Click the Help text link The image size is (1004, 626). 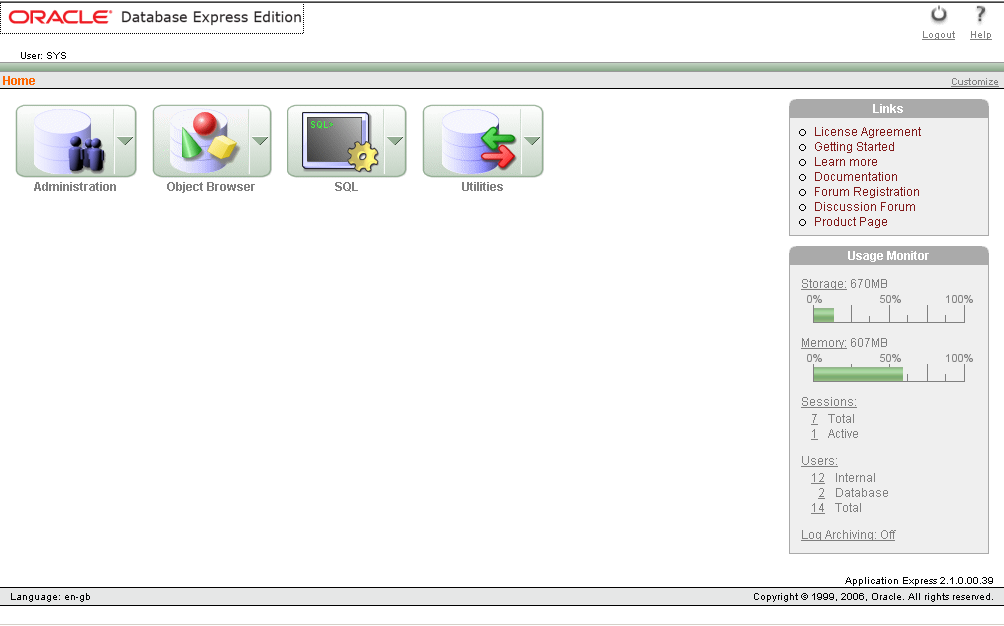(980, 35)
